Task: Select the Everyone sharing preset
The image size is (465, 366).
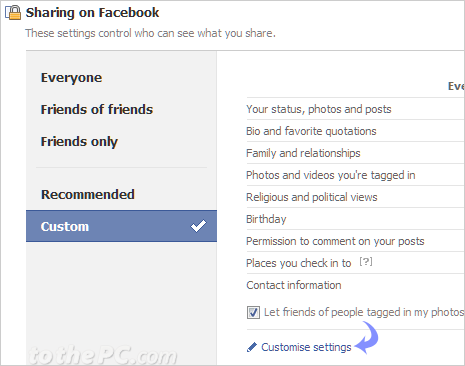Action: click(x=71, y=78)
